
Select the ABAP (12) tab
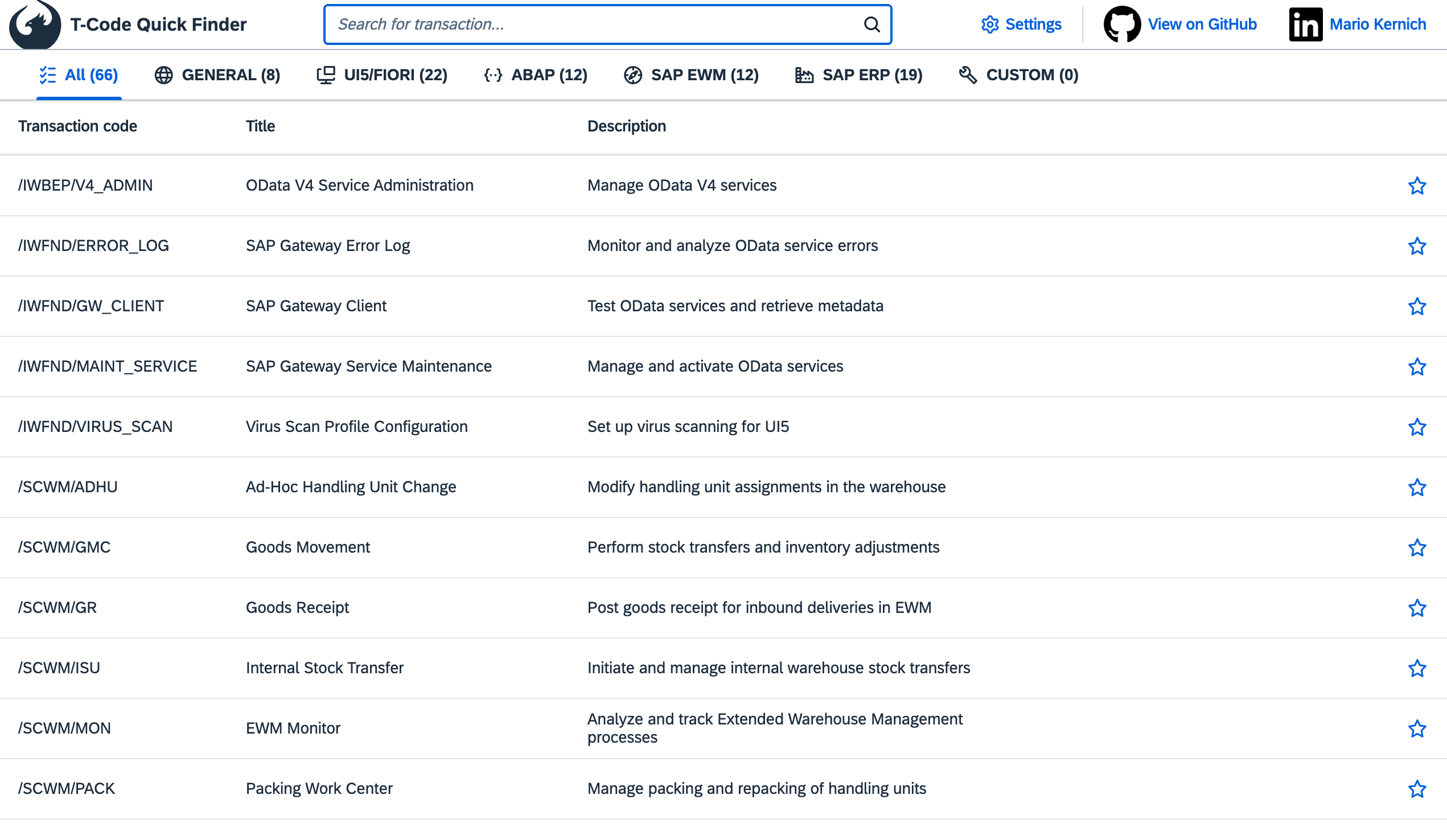[535, 75]
